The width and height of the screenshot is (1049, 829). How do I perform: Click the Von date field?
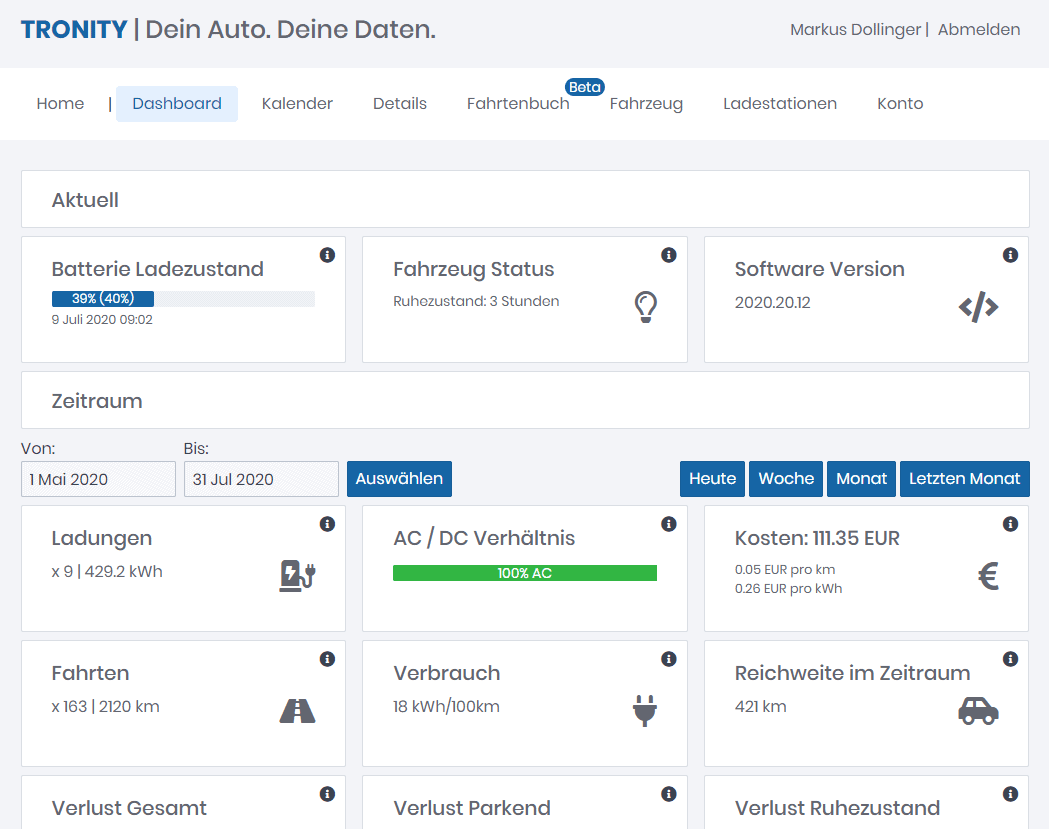click(x=98, y=480)
